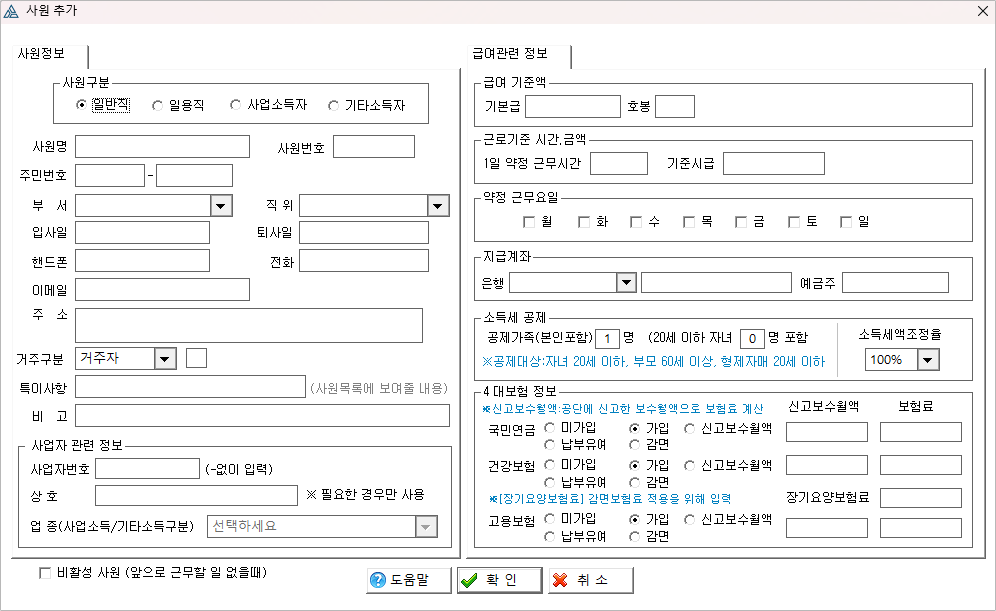Viewport: 996px width, 611px height.
Task: Select the 기타소득자 radio option
Action: click(x=333, y=105)
